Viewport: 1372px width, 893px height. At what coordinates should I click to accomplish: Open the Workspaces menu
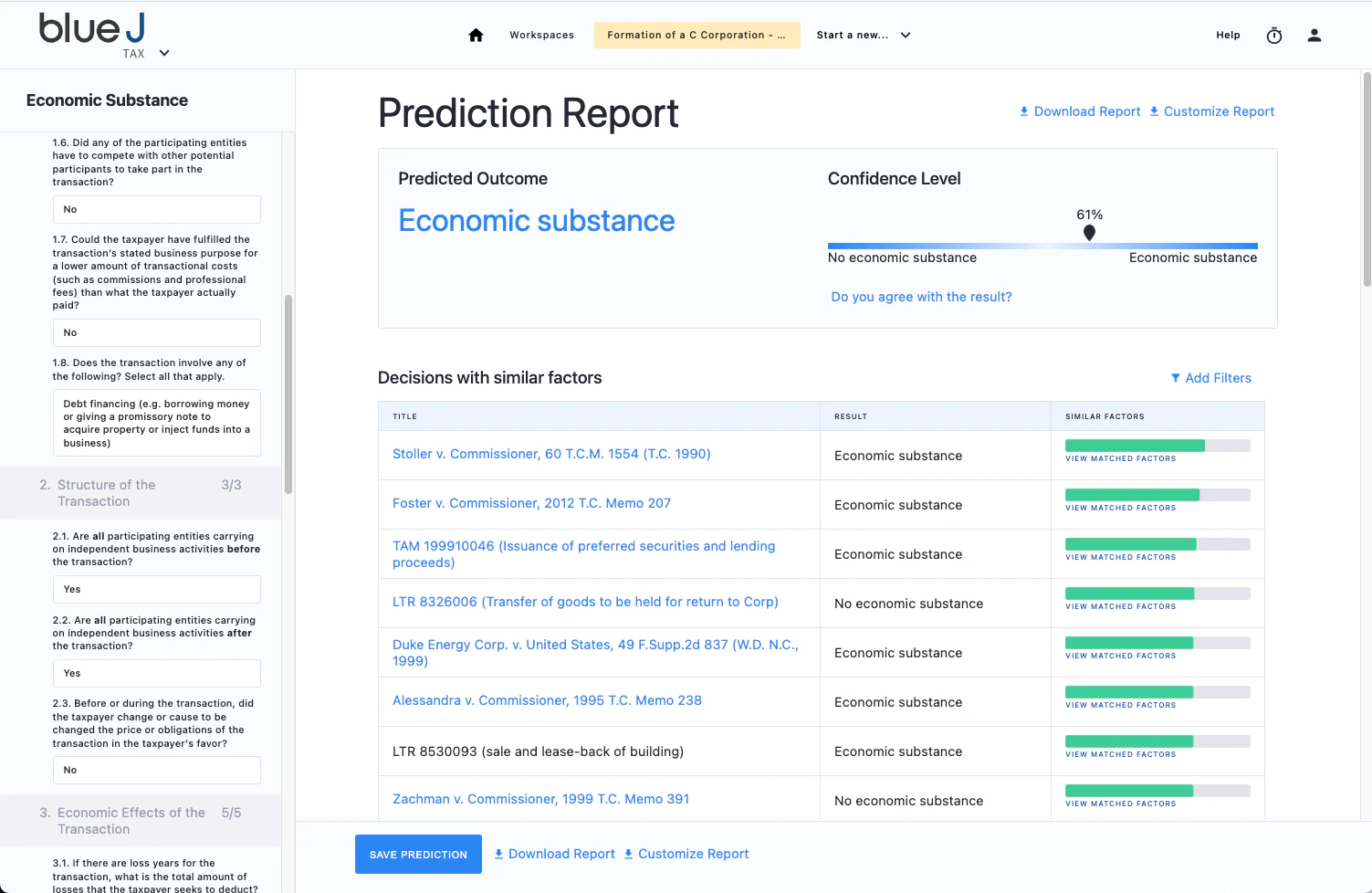point(541,35)
